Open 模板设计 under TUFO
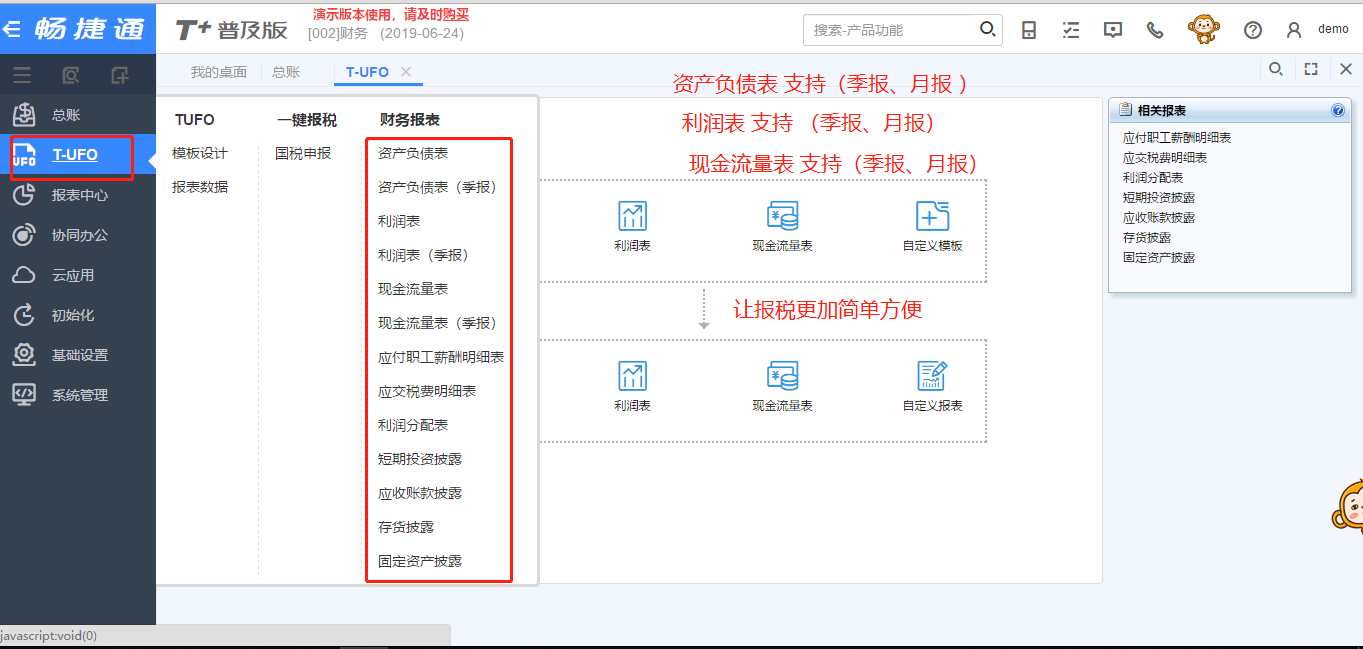The width and height of the screenshot is (1363, 649). click(x=200, y=153)
